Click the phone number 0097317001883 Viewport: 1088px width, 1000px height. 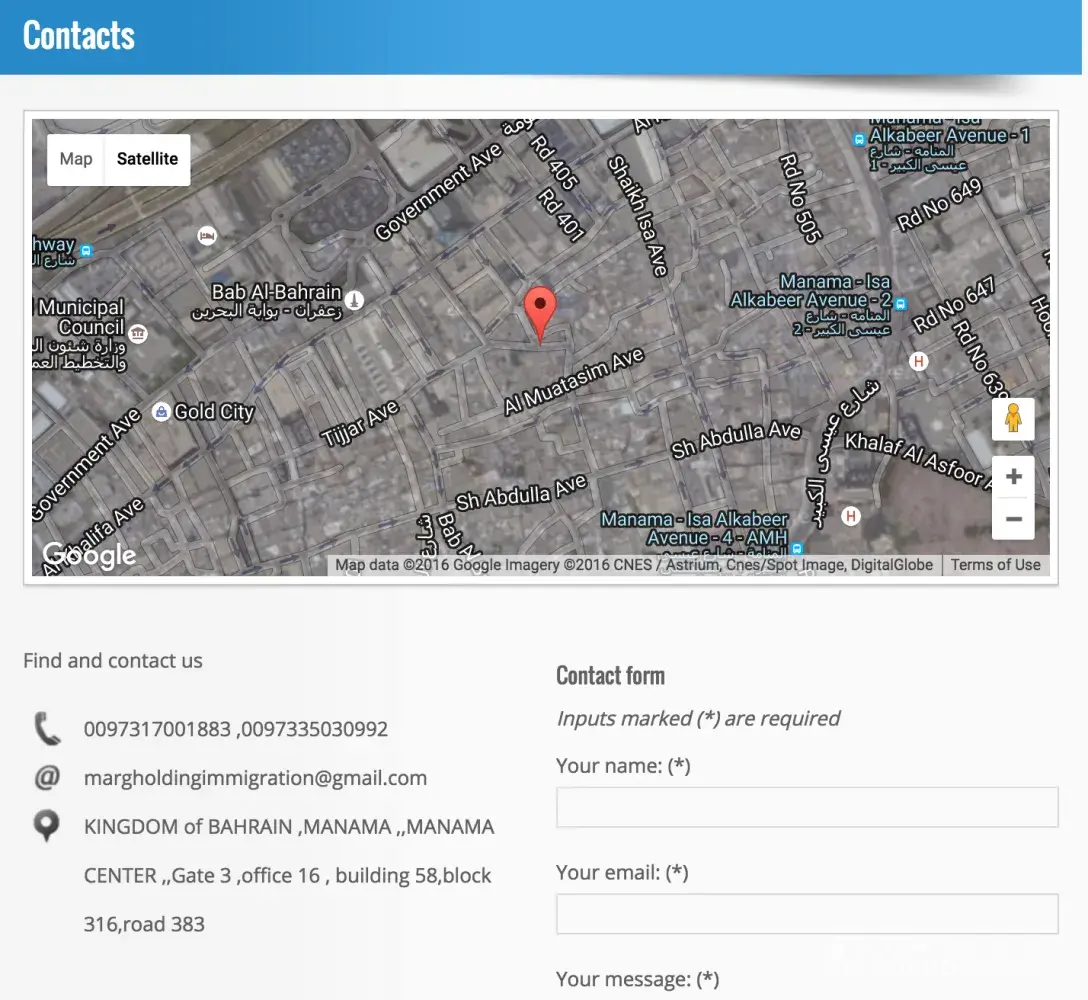pyautogui.click(x=157, y=729)
